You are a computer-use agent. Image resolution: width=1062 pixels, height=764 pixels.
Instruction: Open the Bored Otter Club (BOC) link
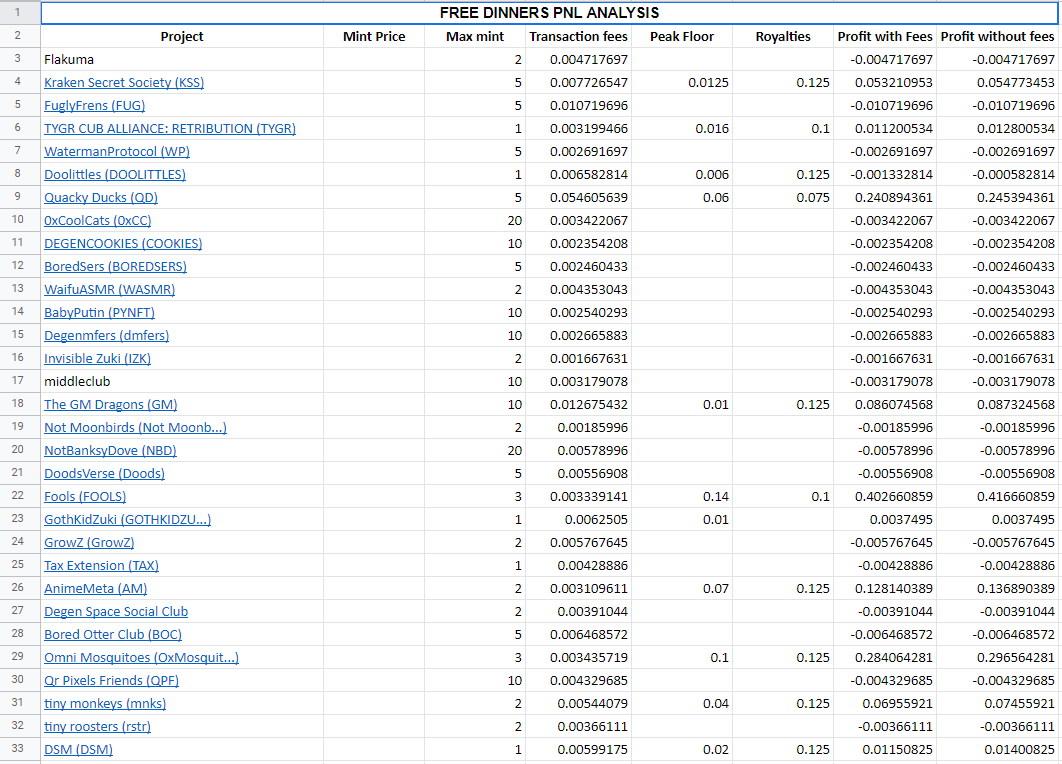point(113,635)
